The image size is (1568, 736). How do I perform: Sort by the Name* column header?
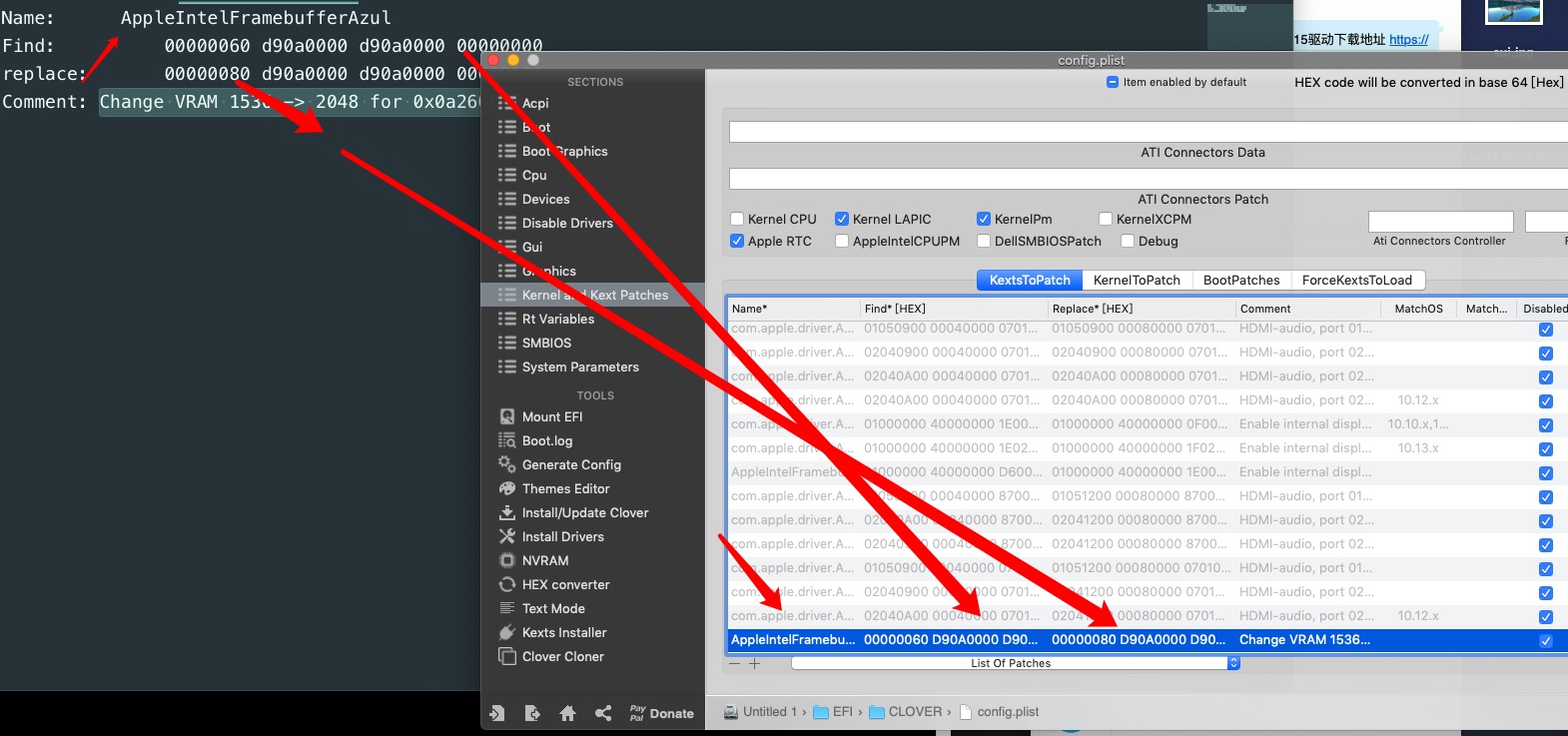point(793,309)
